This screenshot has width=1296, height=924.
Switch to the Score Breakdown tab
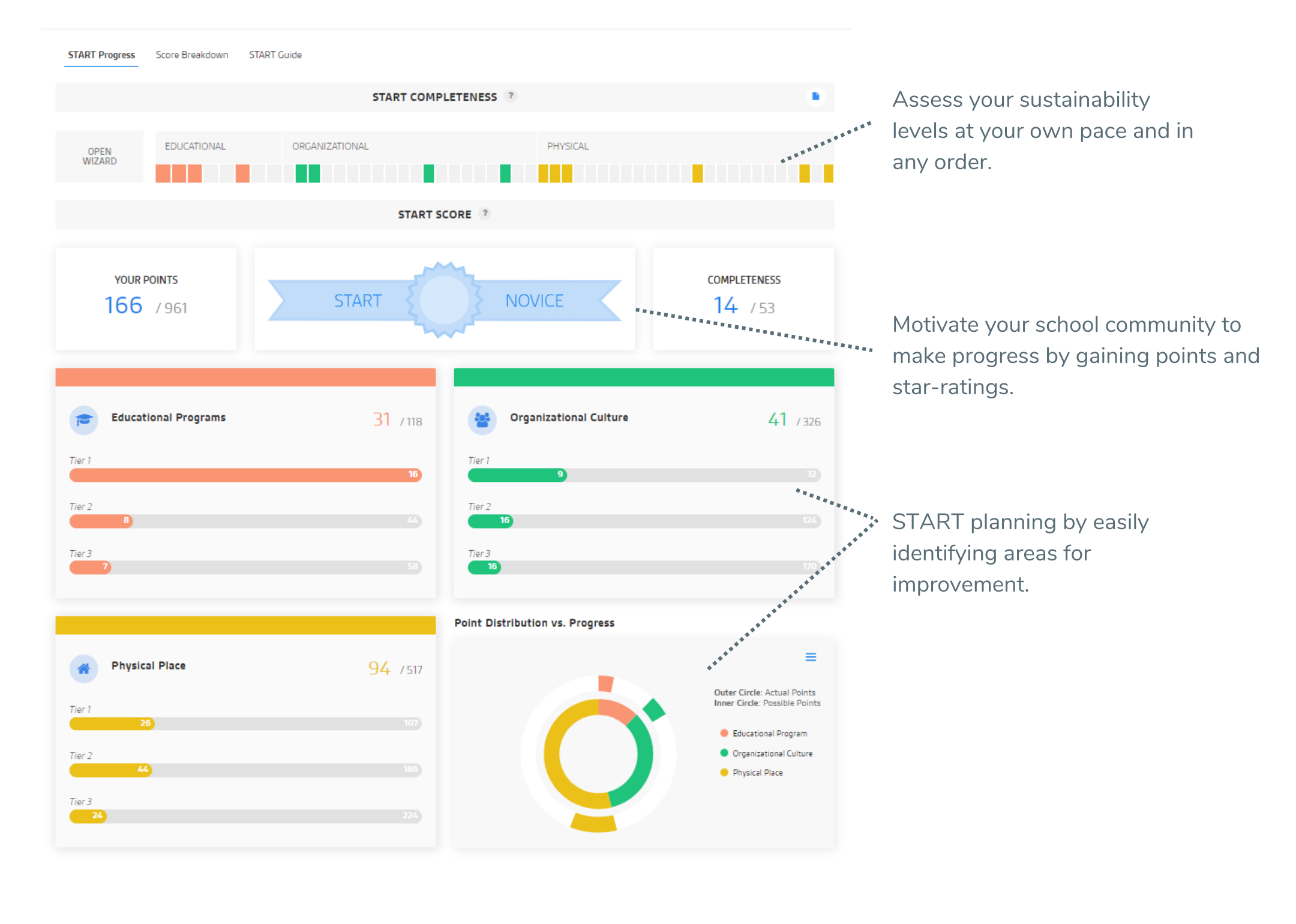192,55
